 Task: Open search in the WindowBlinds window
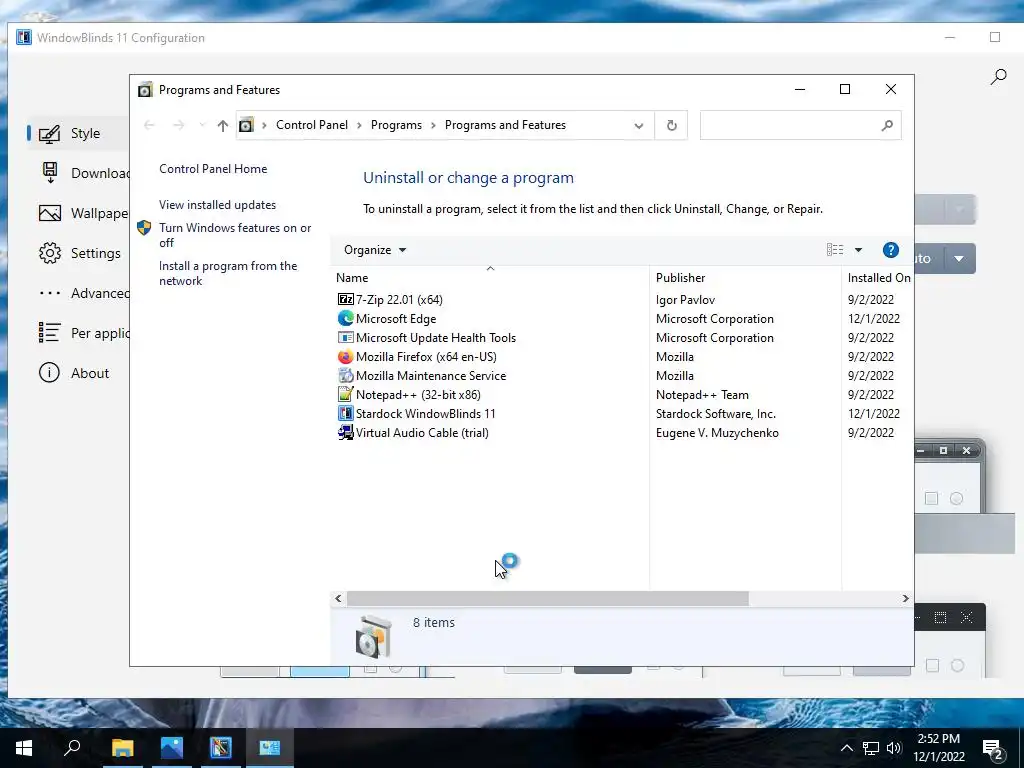click(998, 77)
